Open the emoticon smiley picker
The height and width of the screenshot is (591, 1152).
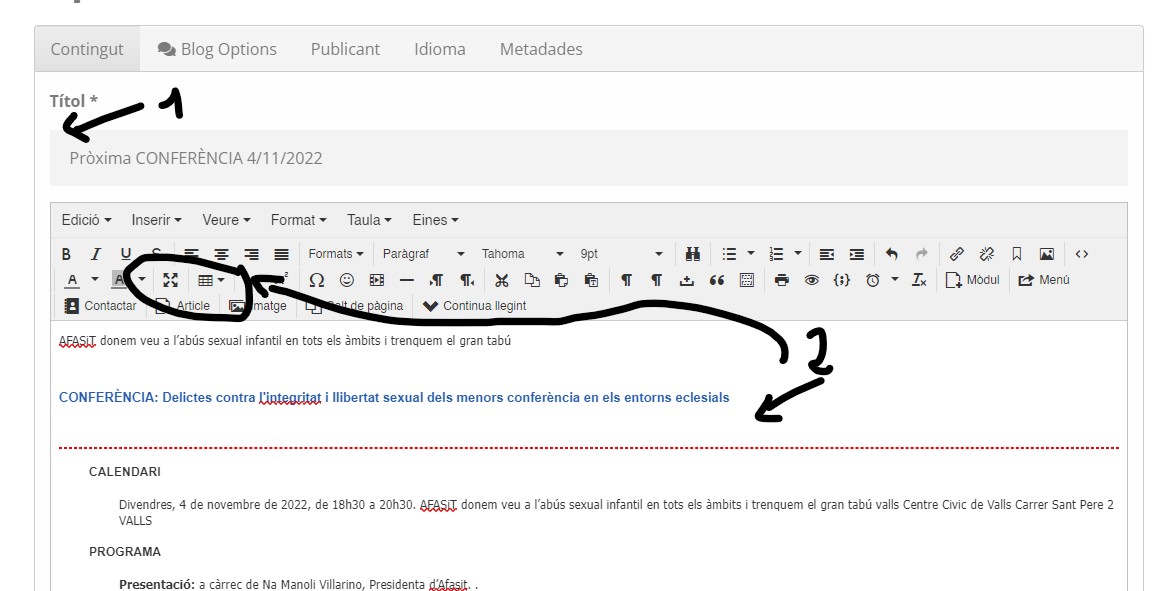347,280
